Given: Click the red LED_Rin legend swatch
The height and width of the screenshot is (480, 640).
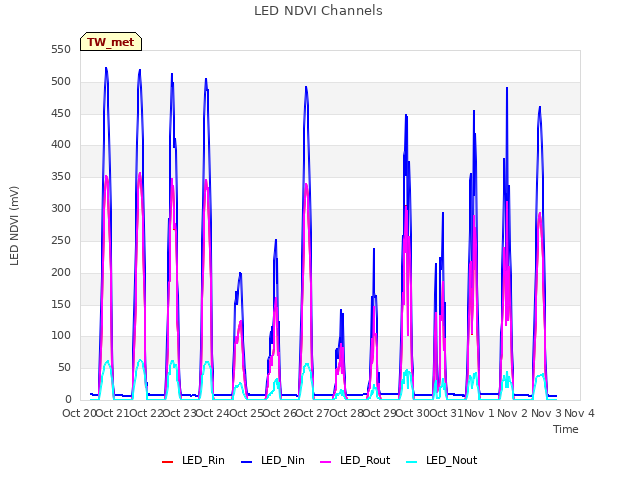Looking at the screenshot, I should click(x=167, y=462).
